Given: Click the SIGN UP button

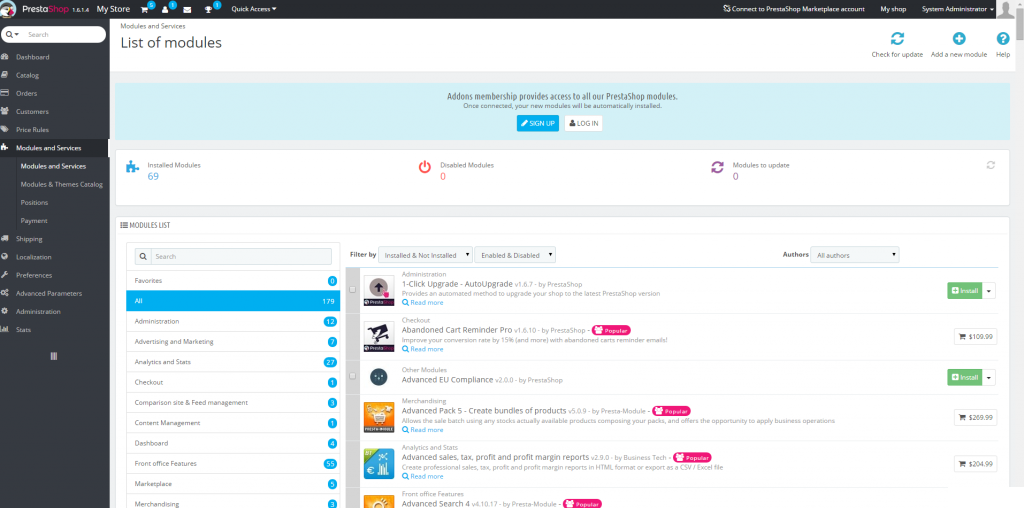Looking at the screenshot, I should 537,123.
